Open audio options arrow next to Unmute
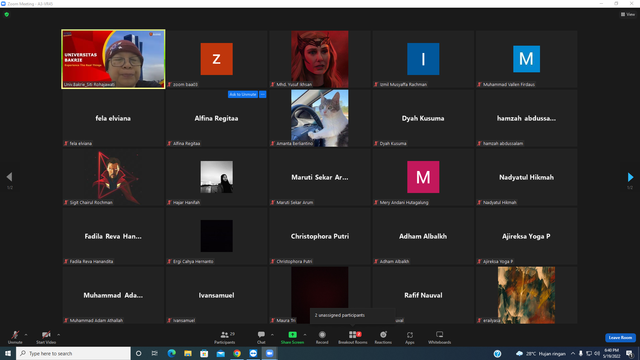The width and height of the screenshot is (640, 360). [26, 335]
